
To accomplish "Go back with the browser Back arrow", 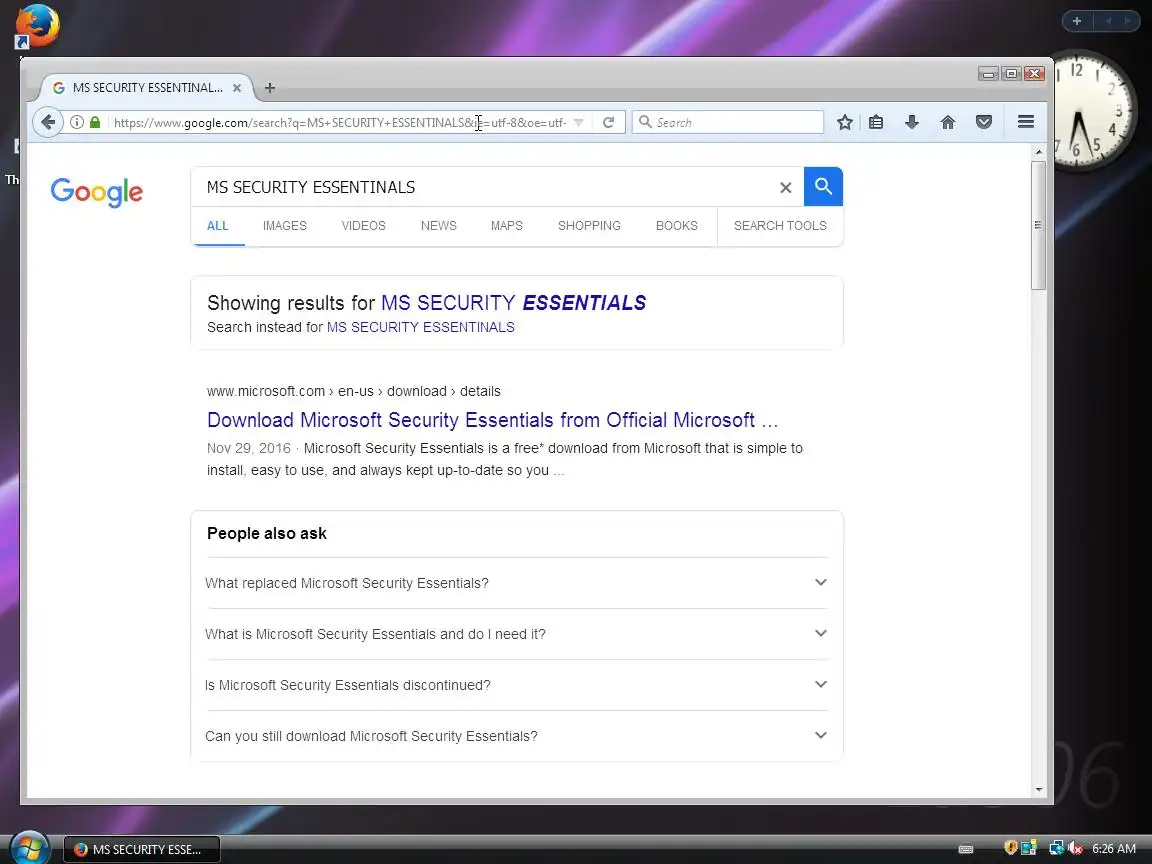I will click(x=48, y=122).
